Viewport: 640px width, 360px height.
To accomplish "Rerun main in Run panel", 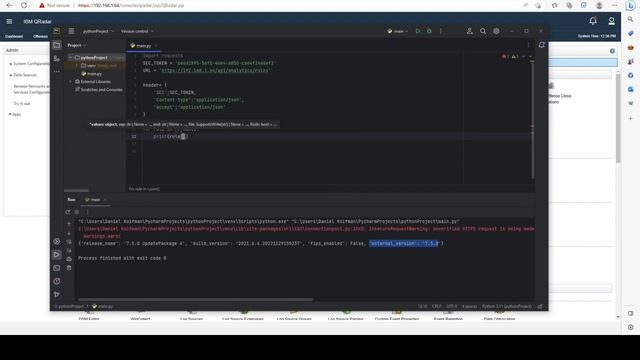I will [68, 212].
